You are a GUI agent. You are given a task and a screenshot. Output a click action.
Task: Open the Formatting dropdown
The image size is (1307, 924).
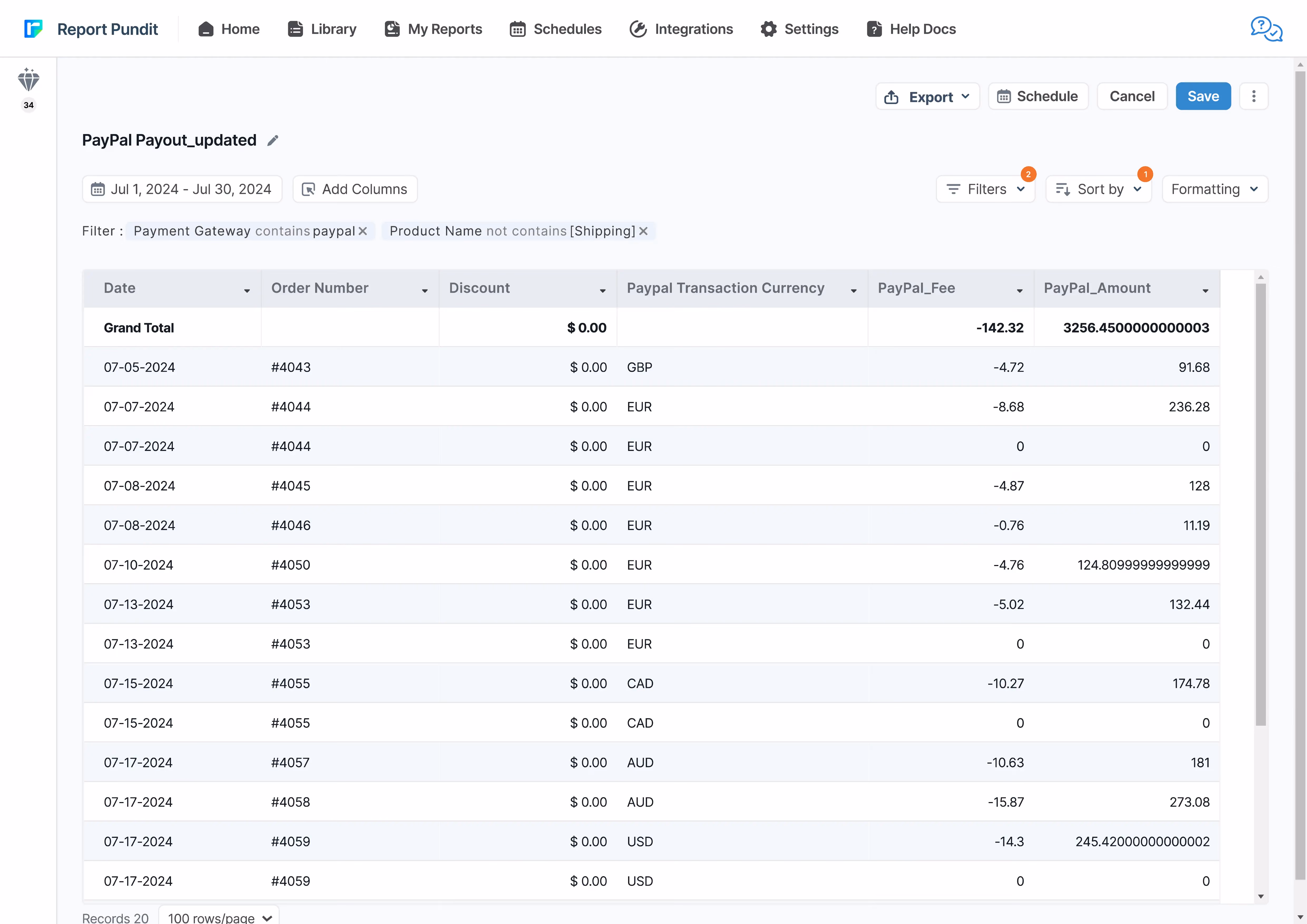[x=1215, y=189]
